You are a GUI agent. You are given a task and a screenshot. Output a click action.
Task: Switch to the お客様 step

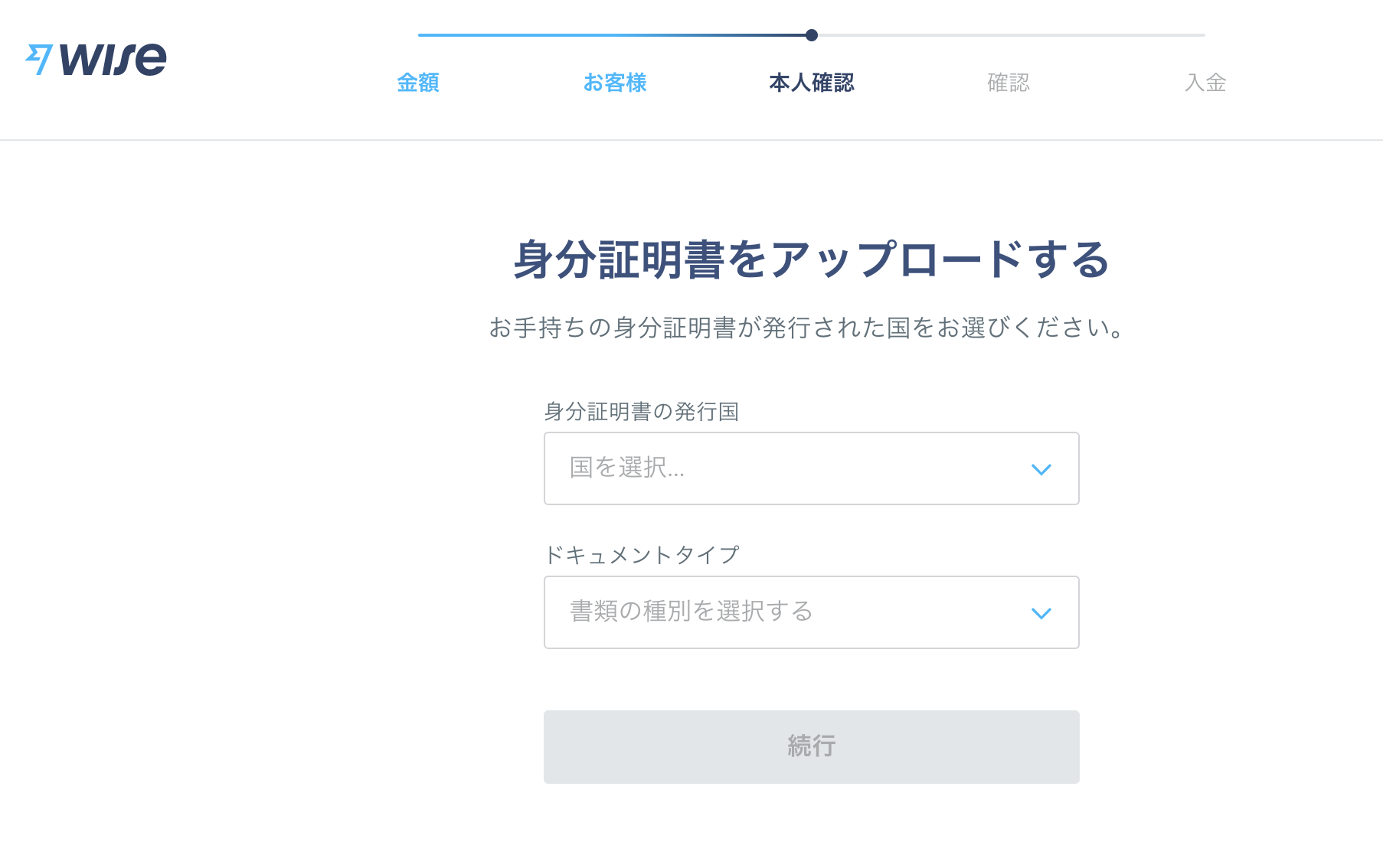pos(615,83)
